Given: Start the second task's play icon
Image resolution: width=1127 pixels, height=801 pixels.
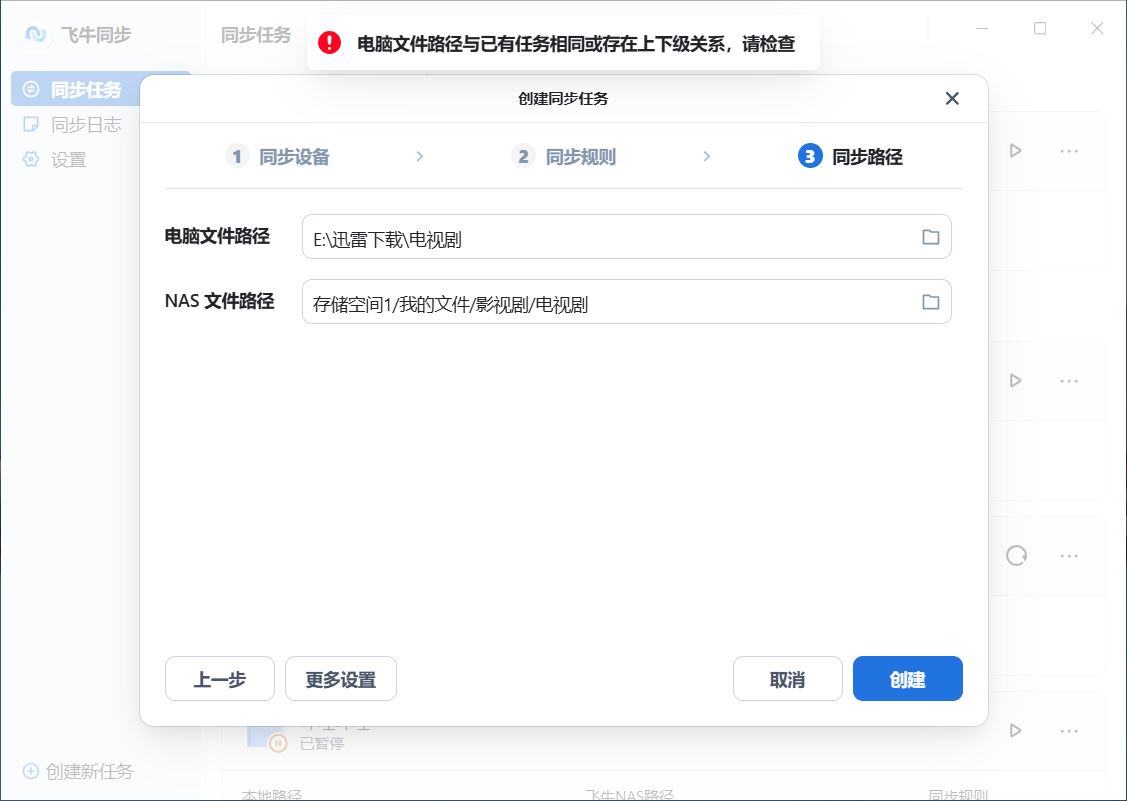Looking at the screenshot, I should click(1016, 380).
